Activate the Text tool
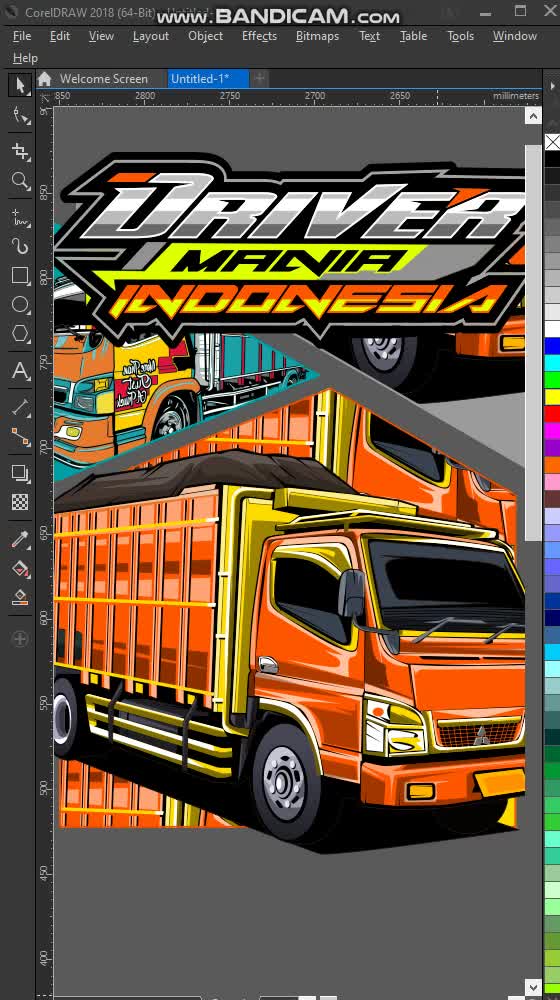560x1000 pixels. click(x=20, y=371)
